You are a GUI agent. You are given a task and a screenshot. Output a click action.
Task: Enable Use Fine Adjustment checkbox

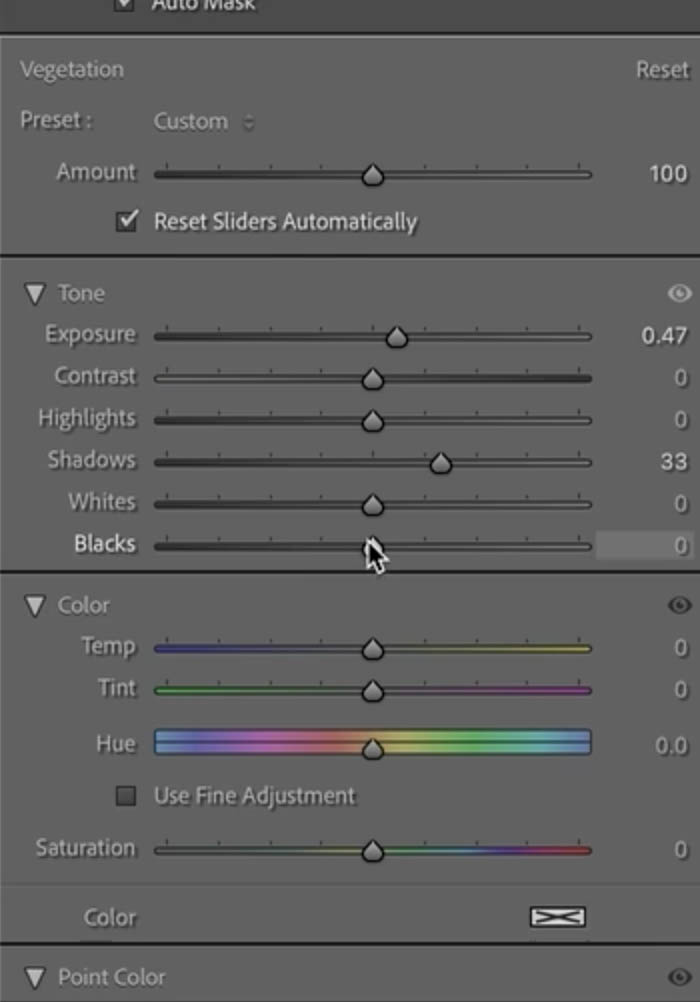[x=126, y=796]
